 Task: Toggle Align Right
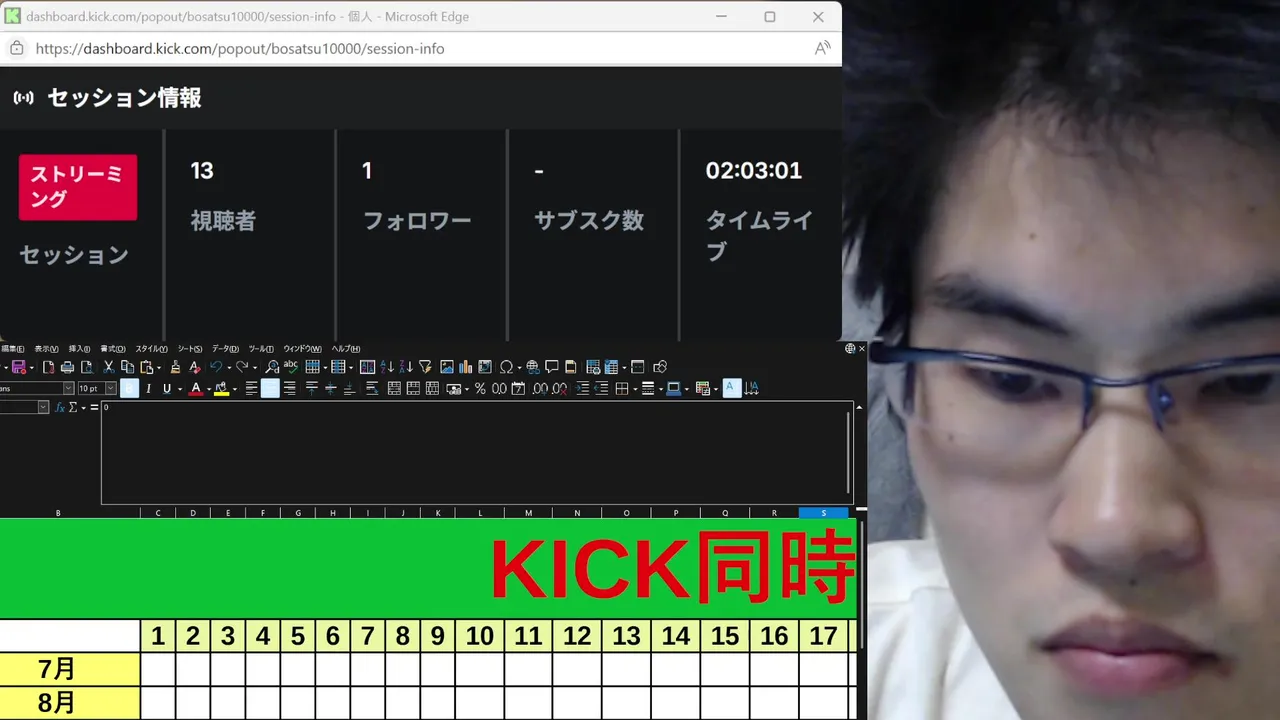pos(289,389)
